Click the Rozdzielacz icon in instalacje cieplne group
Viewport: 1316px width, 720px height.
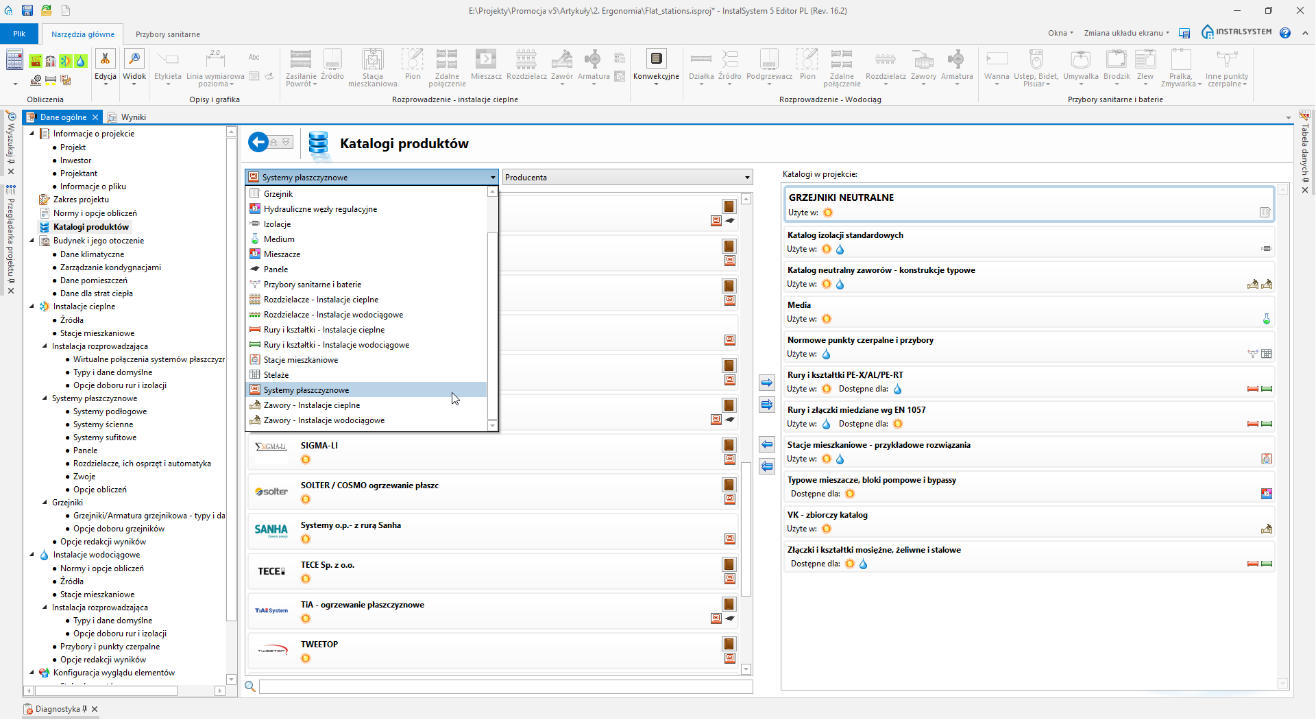[x=526, y=58]
